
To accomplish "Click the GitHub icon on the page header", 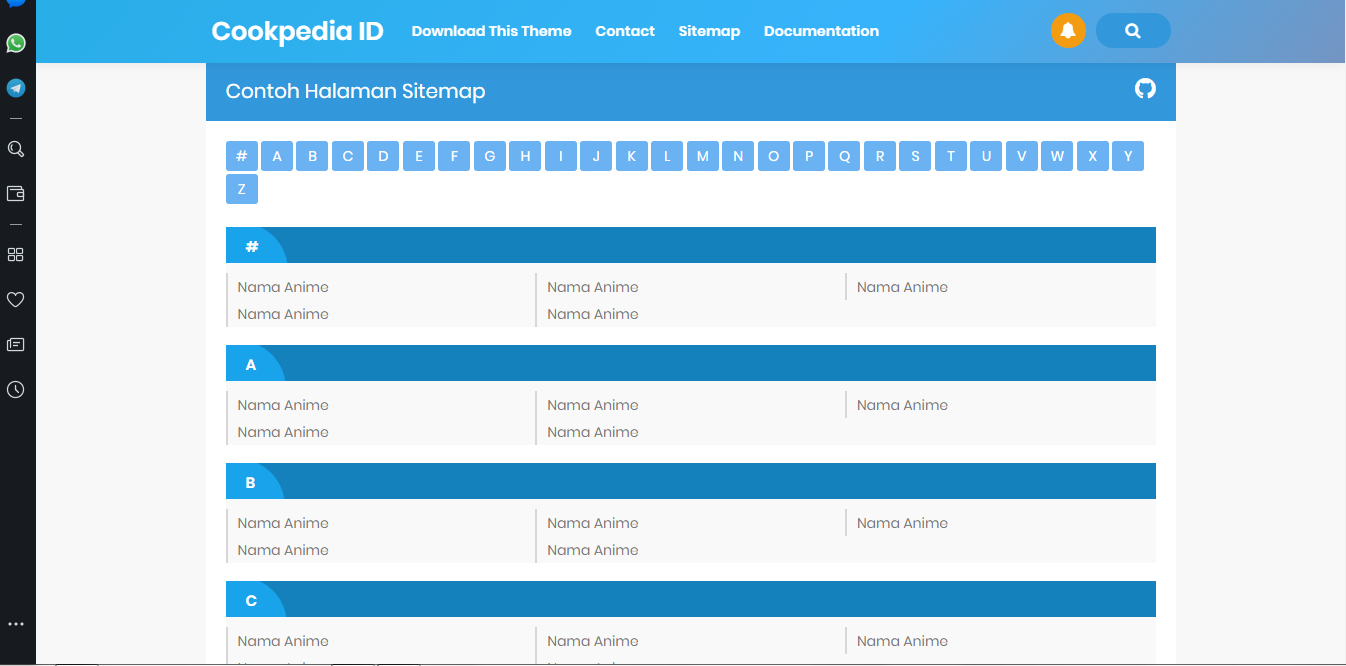I will coord(1144,89).
